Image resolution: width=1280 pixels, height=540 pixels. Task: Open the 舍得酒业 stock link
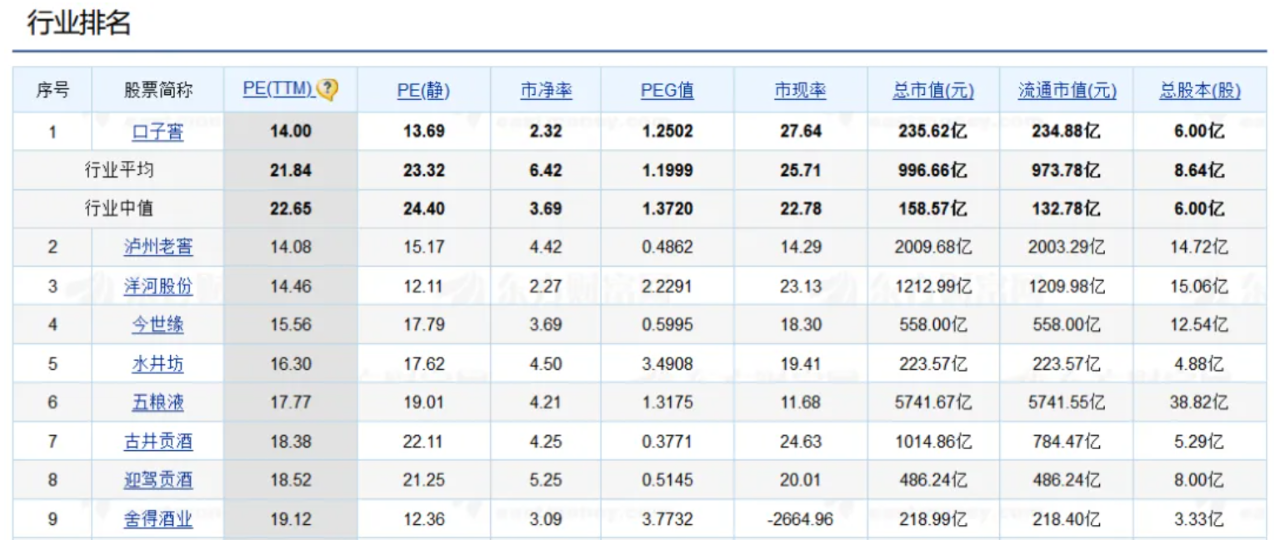click(x=158, y=519)
